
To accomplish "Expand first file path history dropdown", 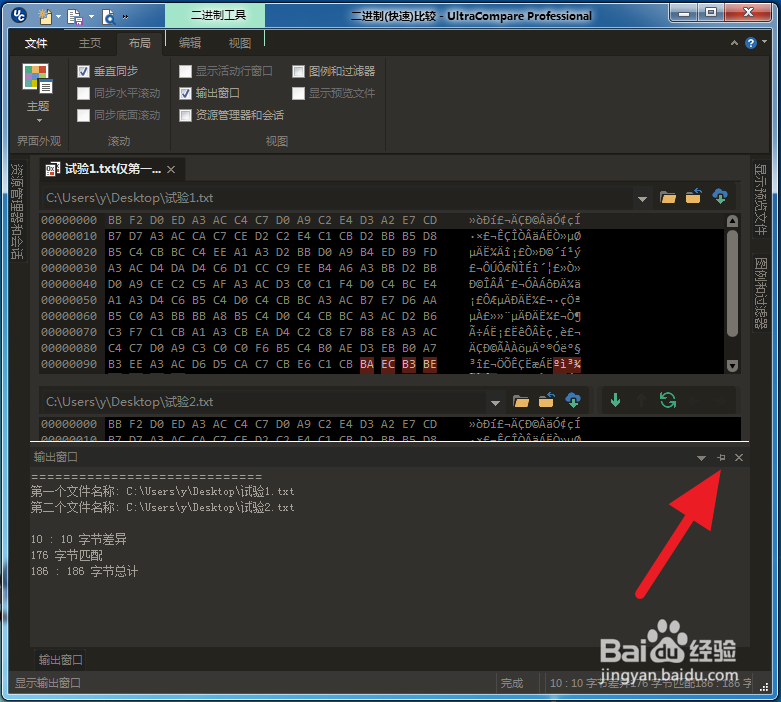I will click(x=643, y=199).
